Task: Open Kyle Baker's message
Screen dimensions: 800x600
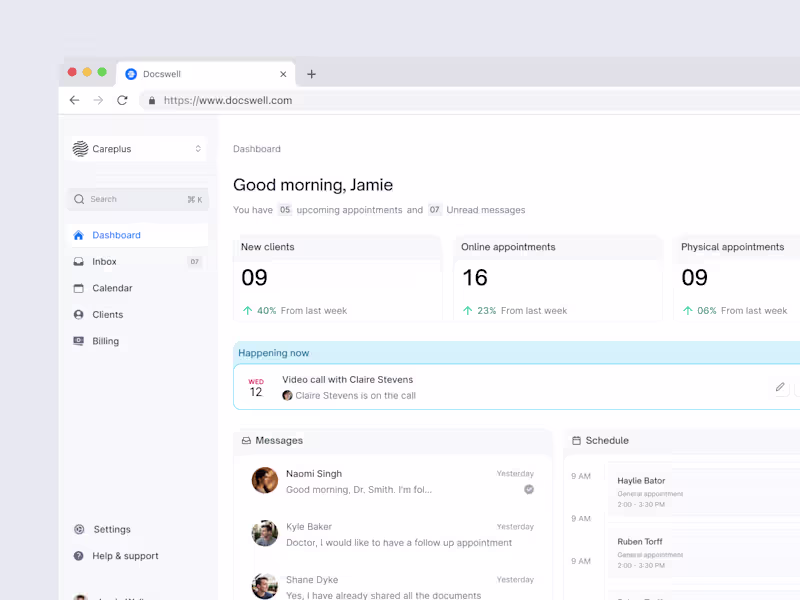Action: point(393,534)
